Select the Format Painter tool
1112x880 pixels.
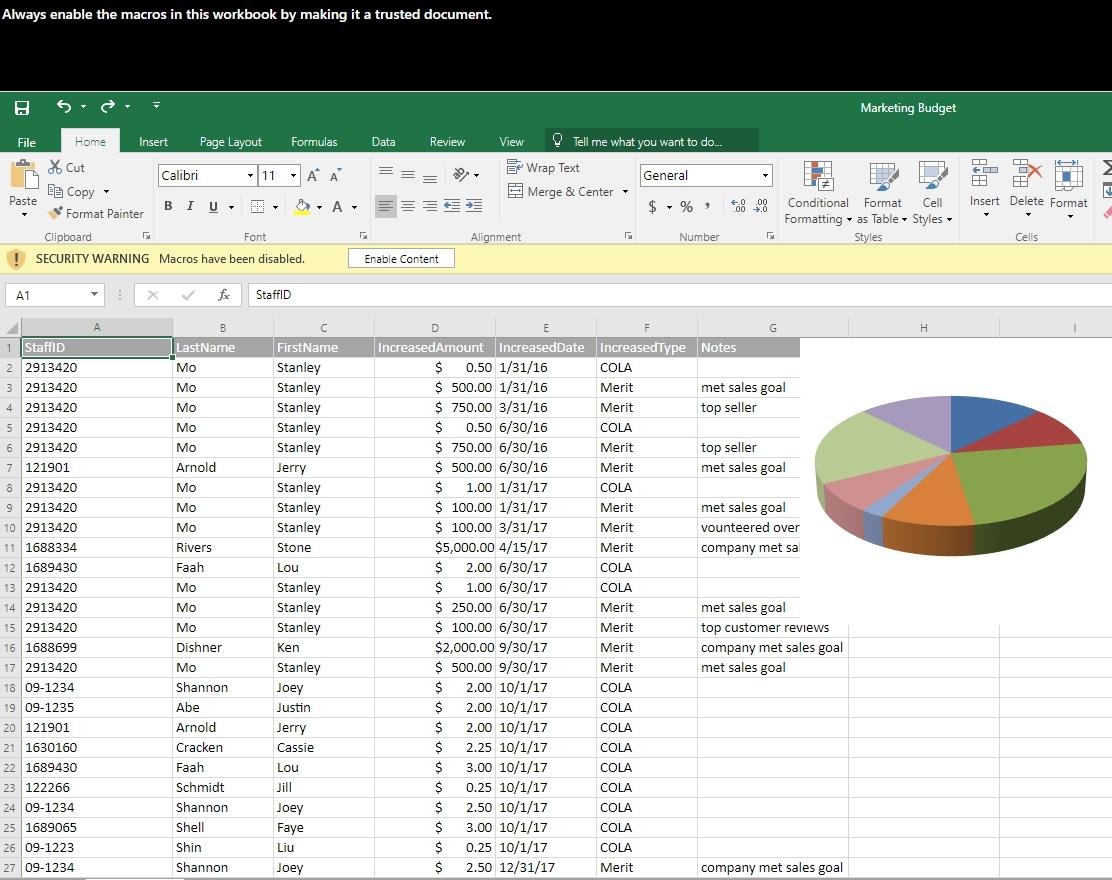96,213
